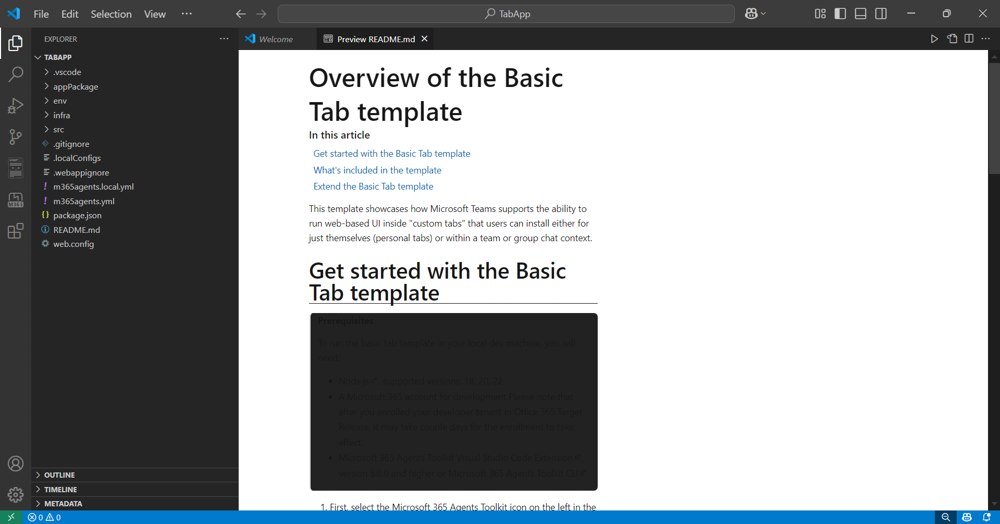Viewport: 1000px width, 524px height.
Task: Follow "What's included in the template" link
Action: coord(377,170)
